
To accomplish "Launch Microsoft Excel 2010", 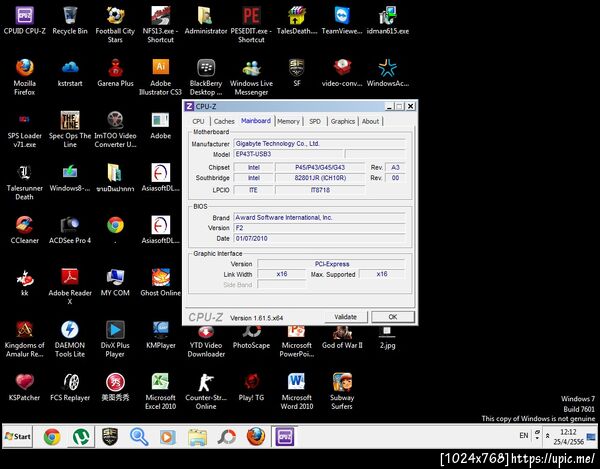I will click(x=160, y=392).
